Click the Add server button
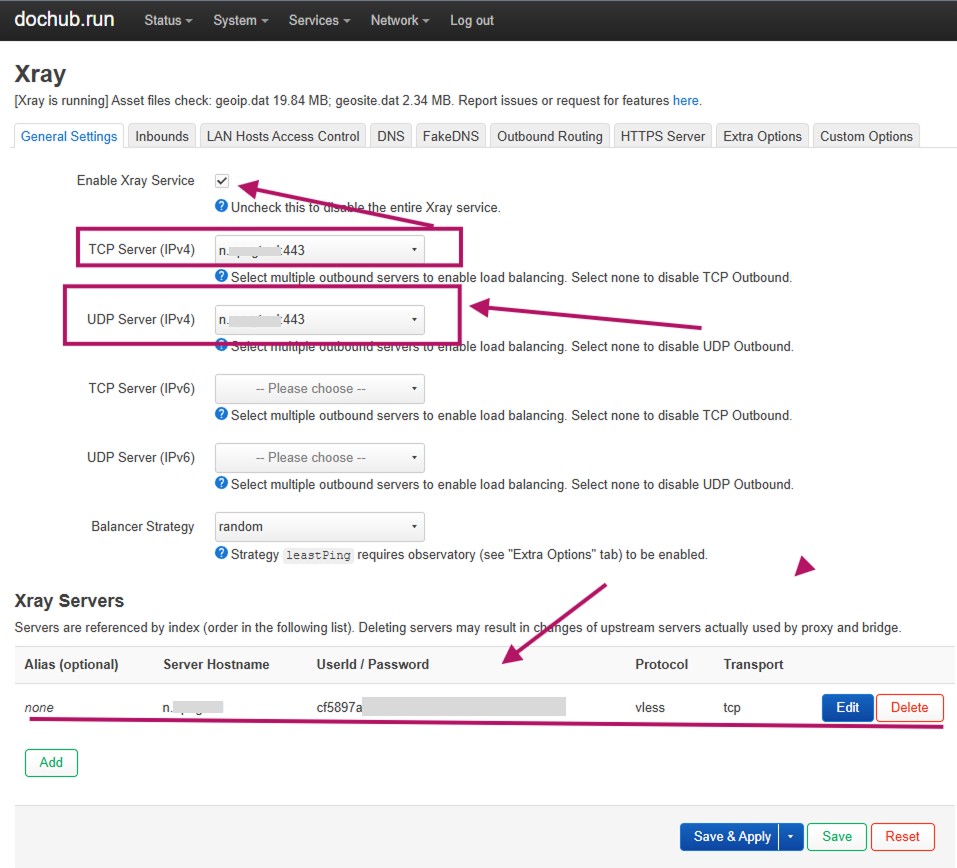The width and height of the screenshot is (957, 868). [x=51, y=762]
